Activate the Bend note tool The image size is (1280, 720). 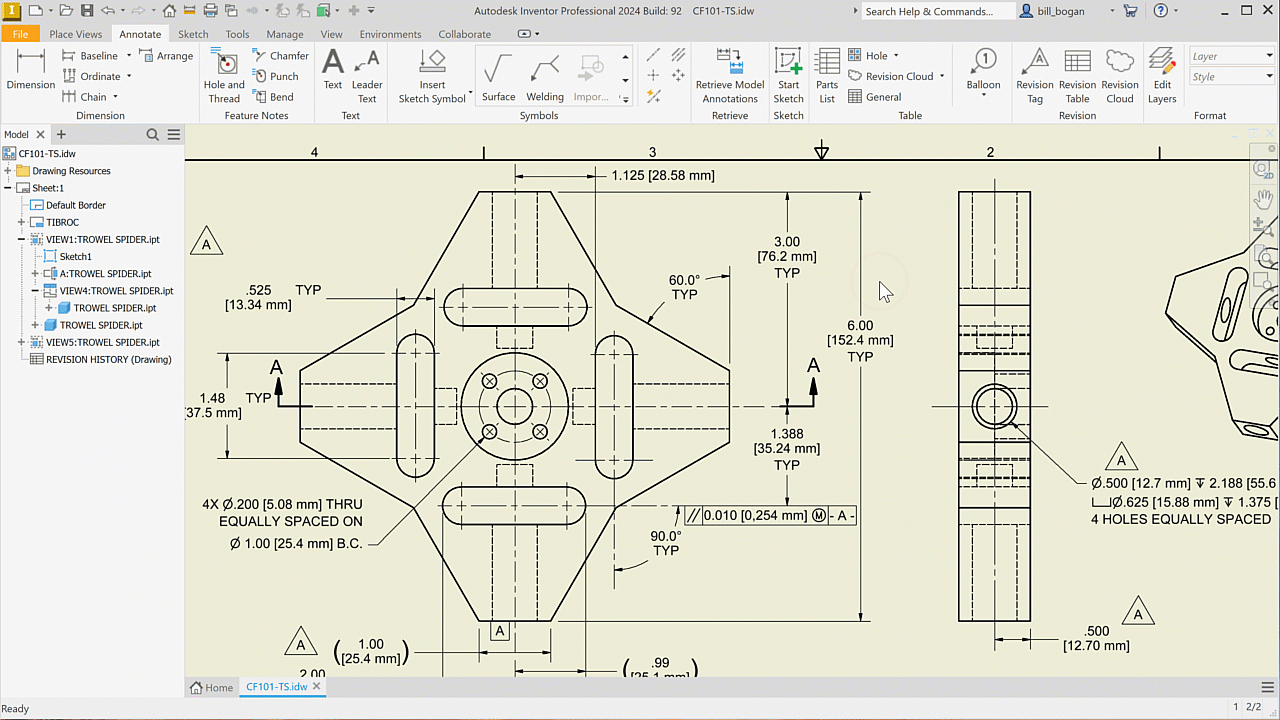(x=272, y=97)
